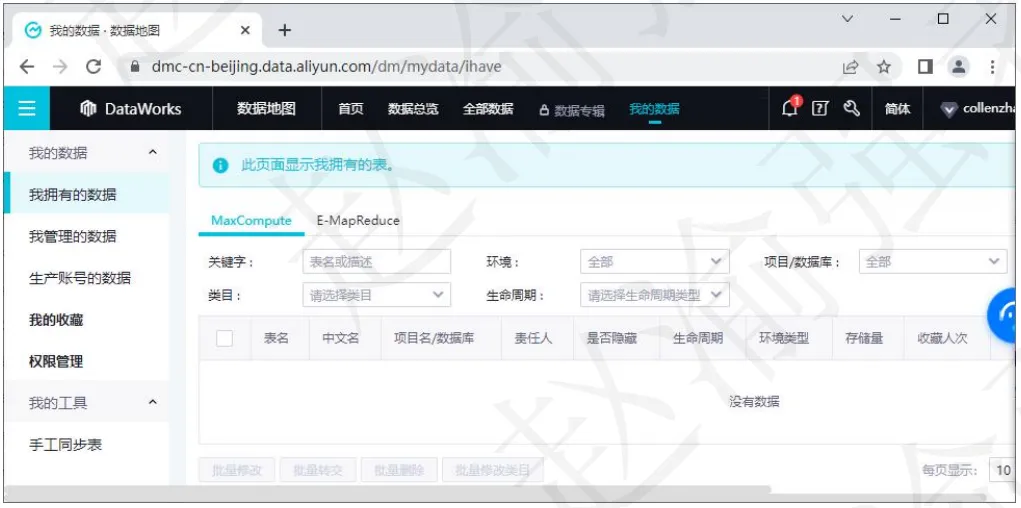
Task: Open the 环境 dropdown
Action: [654, 262]
